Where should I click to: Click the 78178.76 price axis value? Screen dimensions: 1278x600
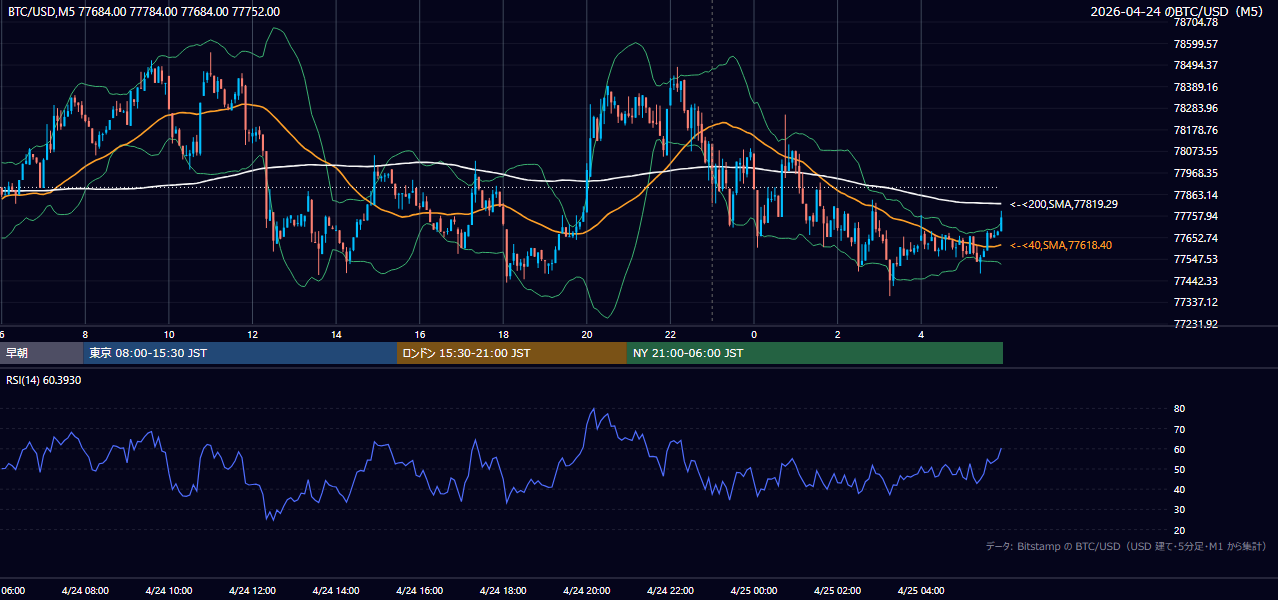click(x=1195, y=130)
